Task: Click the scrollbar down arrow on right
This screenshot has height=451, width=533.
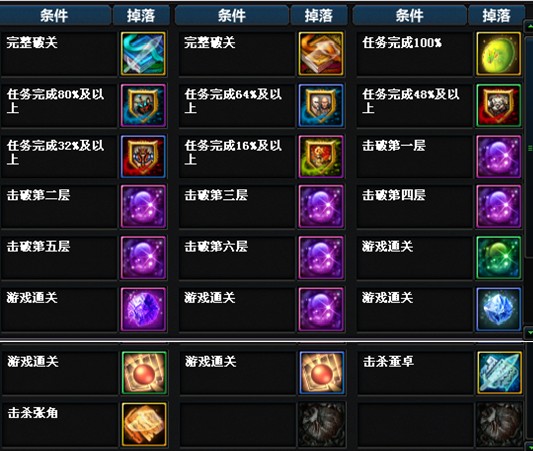Action: [x=529, y=332]
